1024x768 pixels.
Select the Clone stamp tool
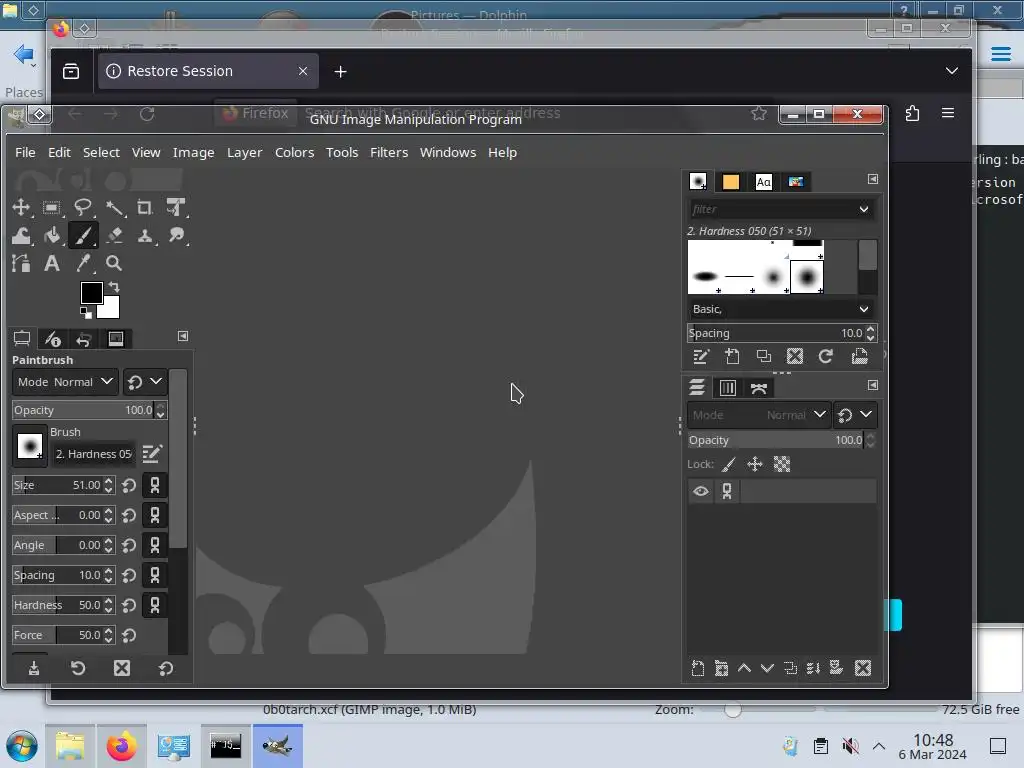145,235
